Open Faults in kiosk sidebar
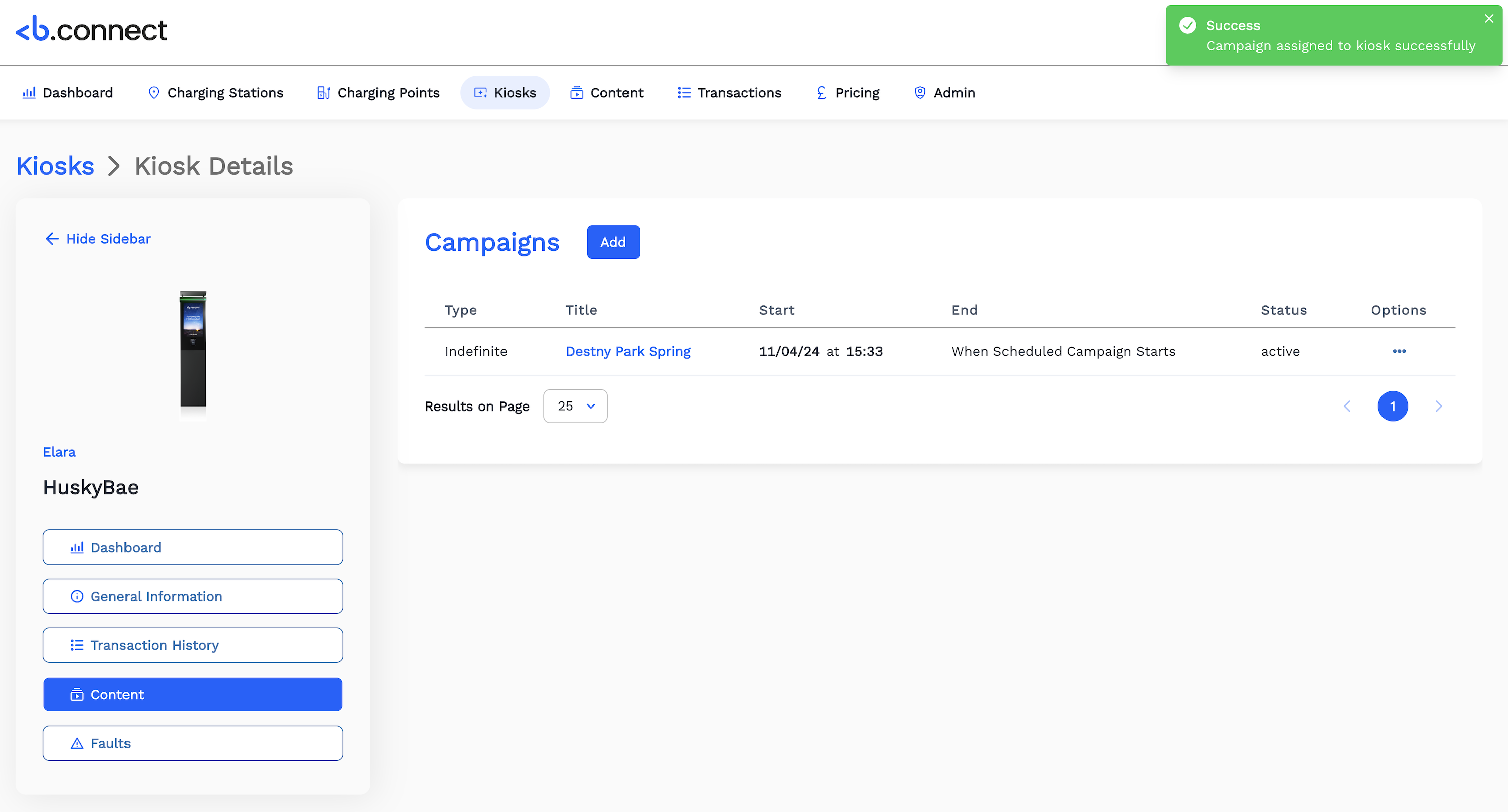Screen dimensions: 1508x812 pyautogui.click(x=193, y=743)
